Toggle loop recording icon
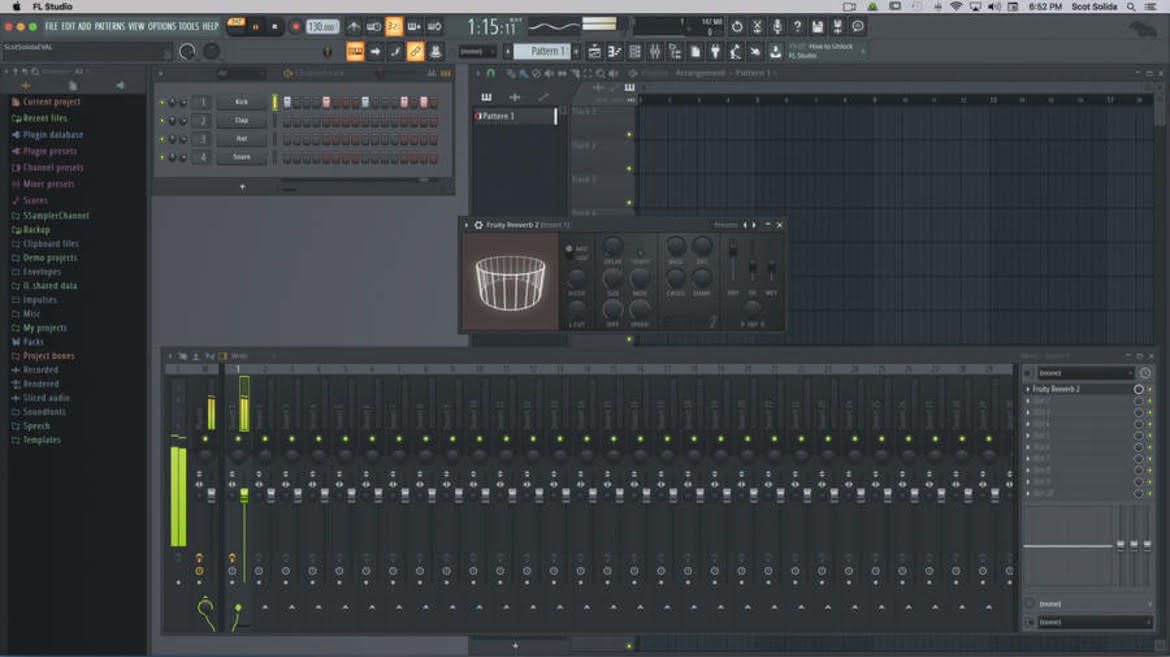Viewport: 1170px width, 657px height. (x=434, y=27)
